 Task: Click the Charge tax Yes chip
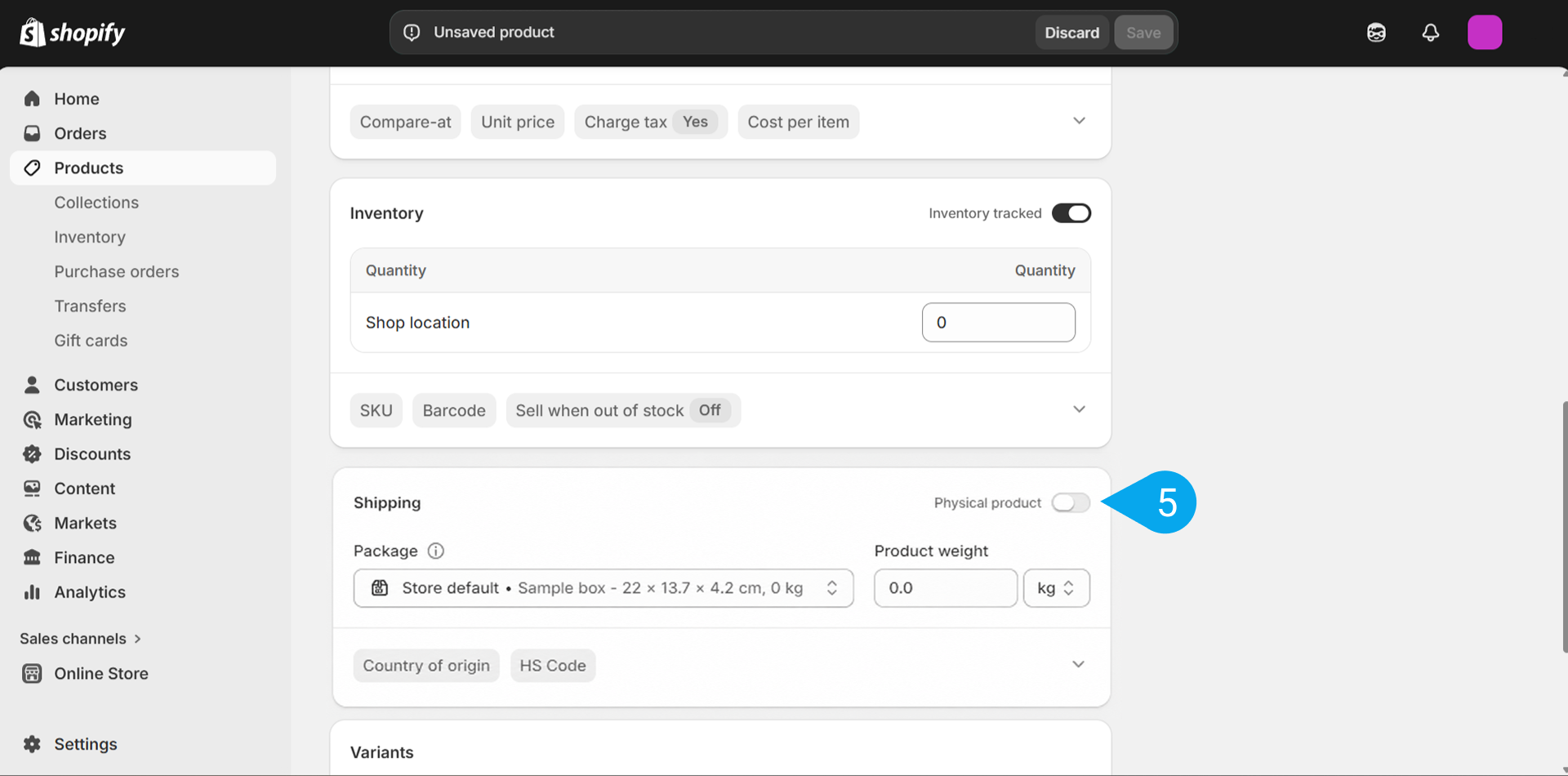[x=651, y=122]
